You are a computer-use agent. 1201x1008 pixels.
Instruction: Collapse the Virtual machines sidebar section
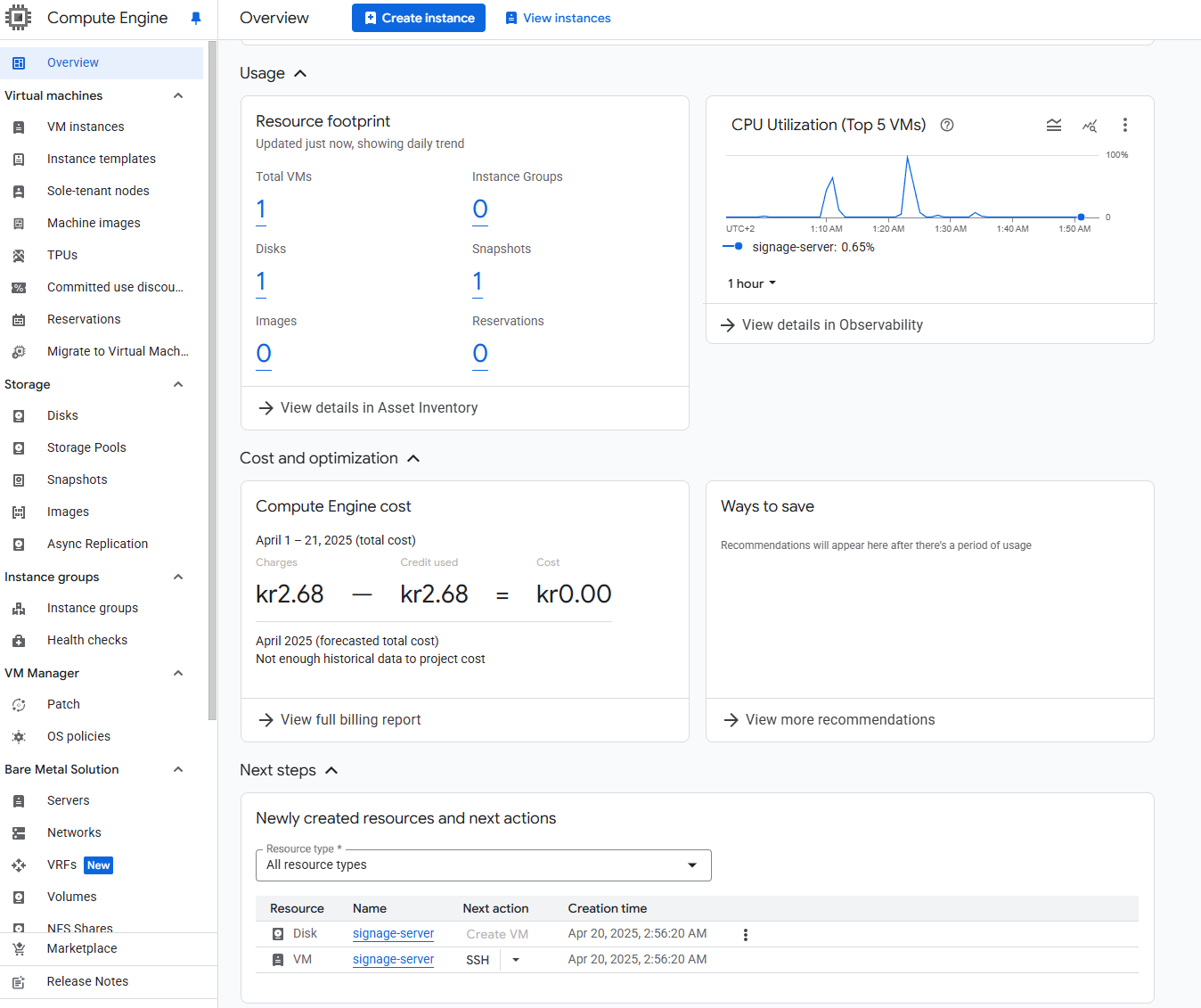[178, 95]
